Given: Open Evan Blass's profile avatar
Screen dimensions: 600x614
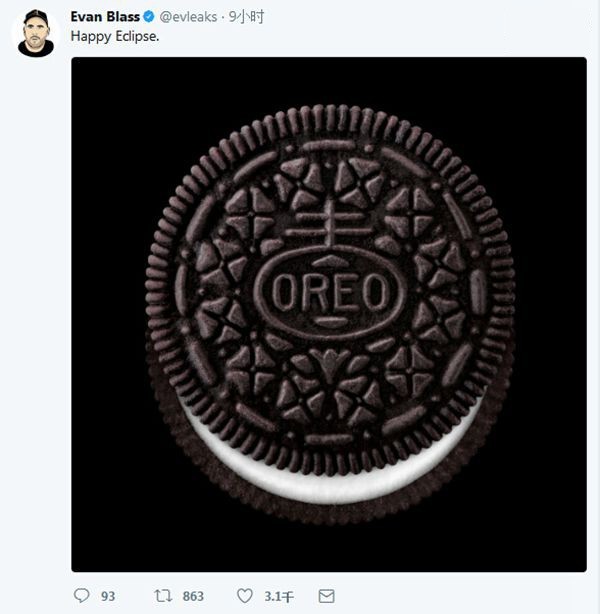Looking at the screenshot, I should (x=36, y=33).
